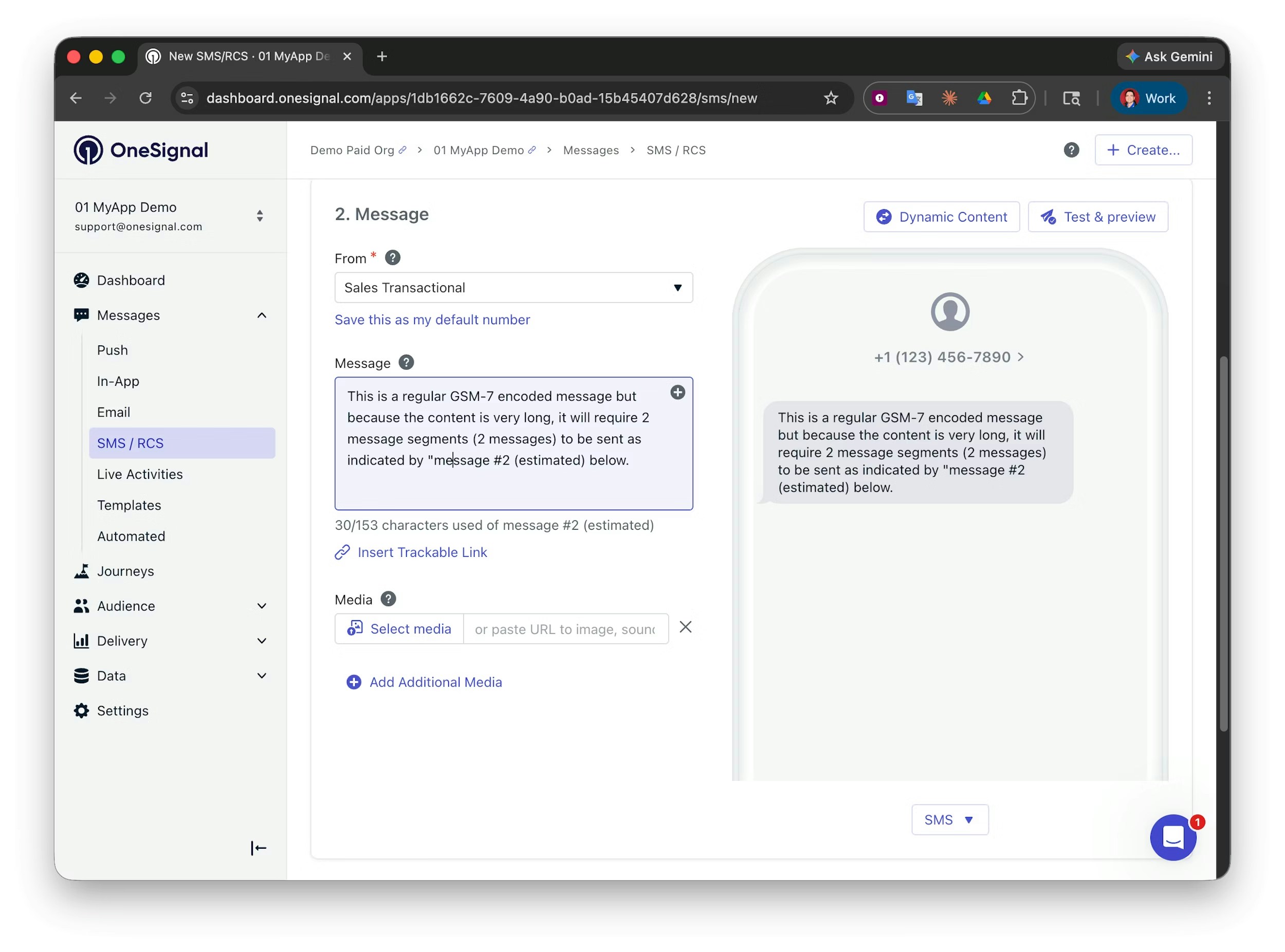View site information icon in address bar

188,98
